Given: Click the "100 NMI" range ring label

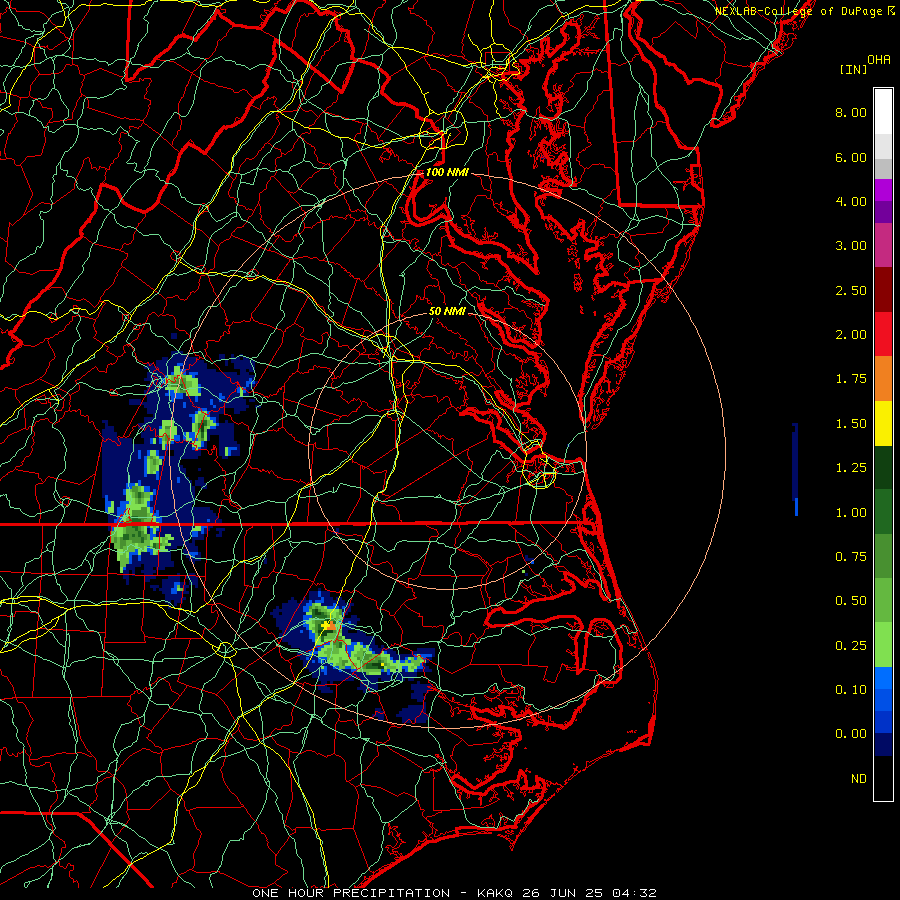Looking at the screenshot, I should 447,172.
